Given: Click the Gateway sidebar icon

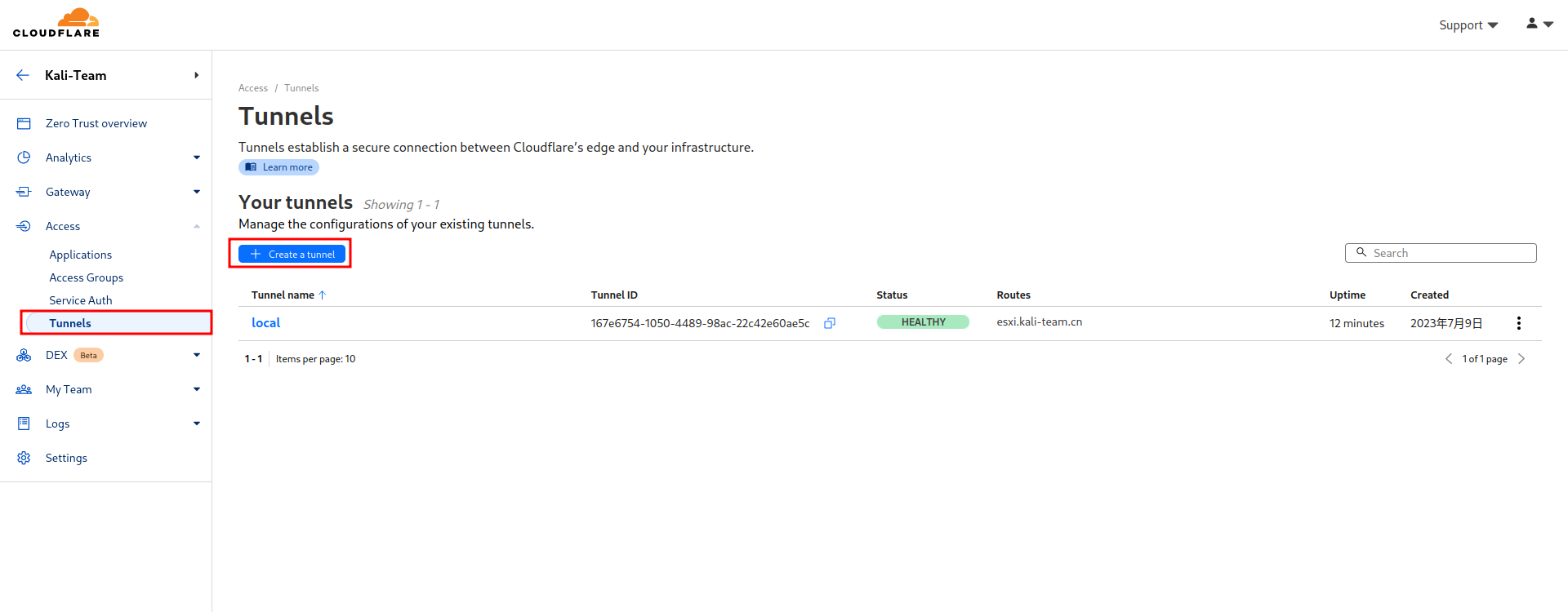Looking at the screenshot, I should pos(24,192).
